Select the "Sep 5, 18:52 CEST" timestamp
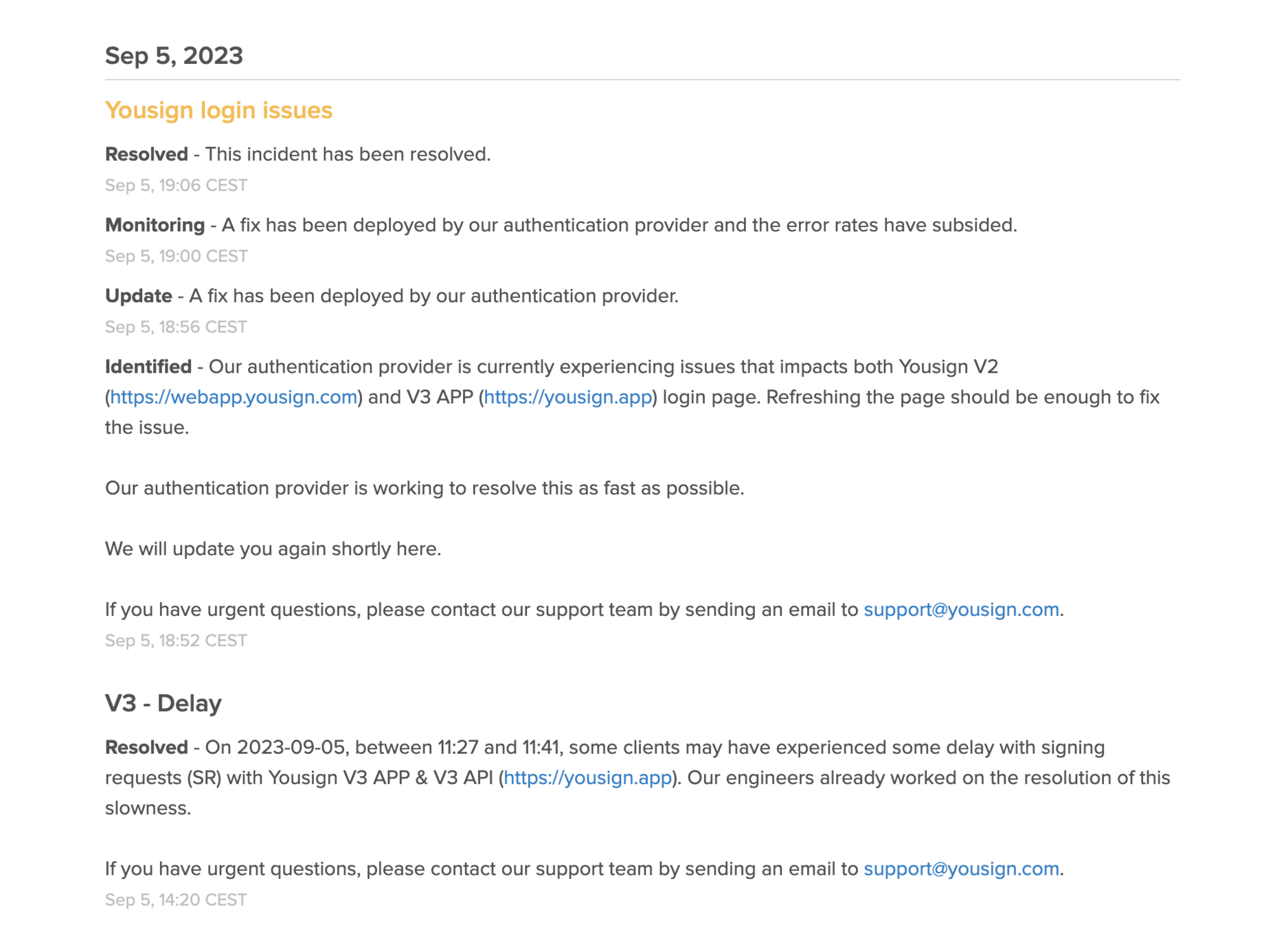 (x=175, y=641)
